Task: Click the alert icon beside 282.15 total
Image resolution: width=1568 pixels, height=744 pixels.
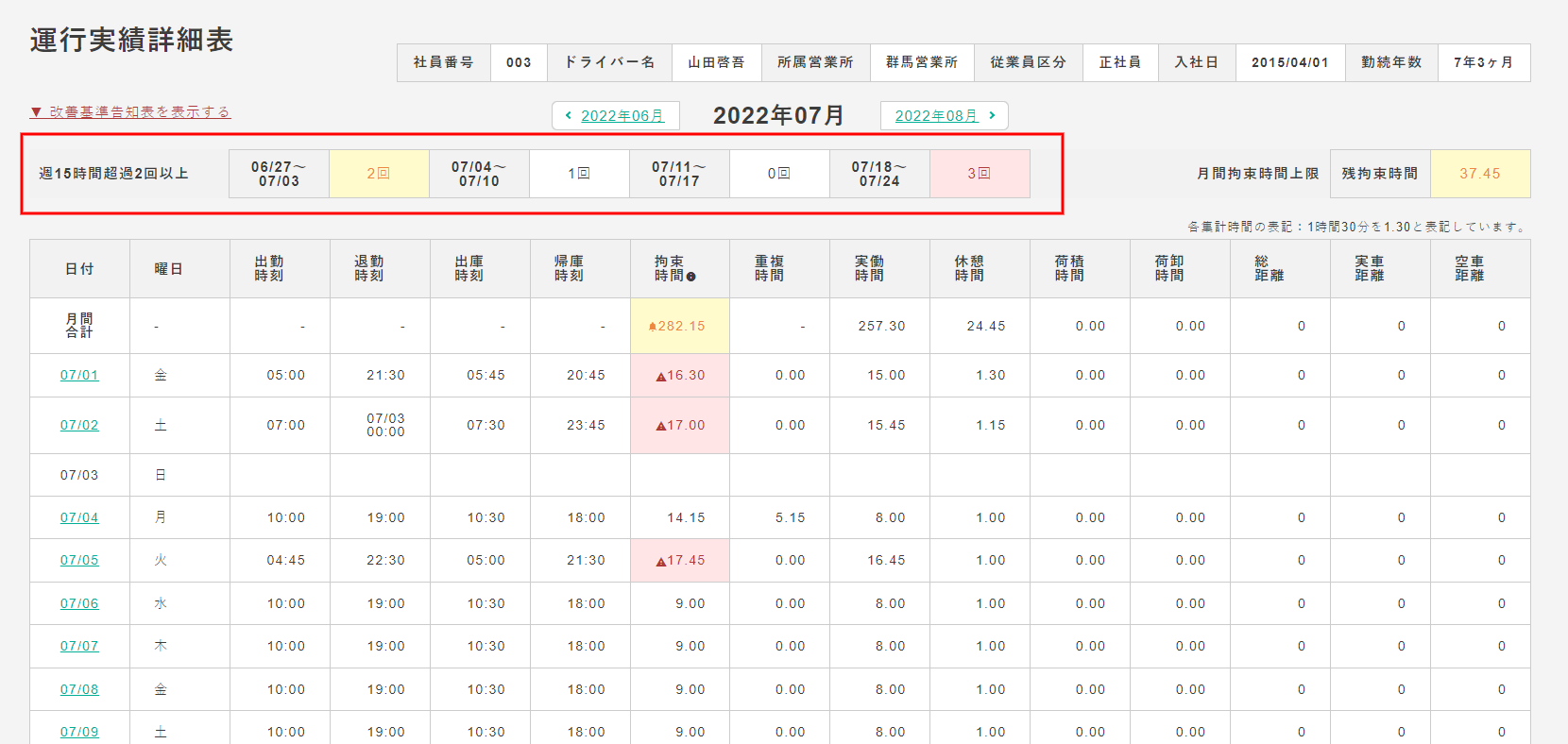Action: click(652, 327)
